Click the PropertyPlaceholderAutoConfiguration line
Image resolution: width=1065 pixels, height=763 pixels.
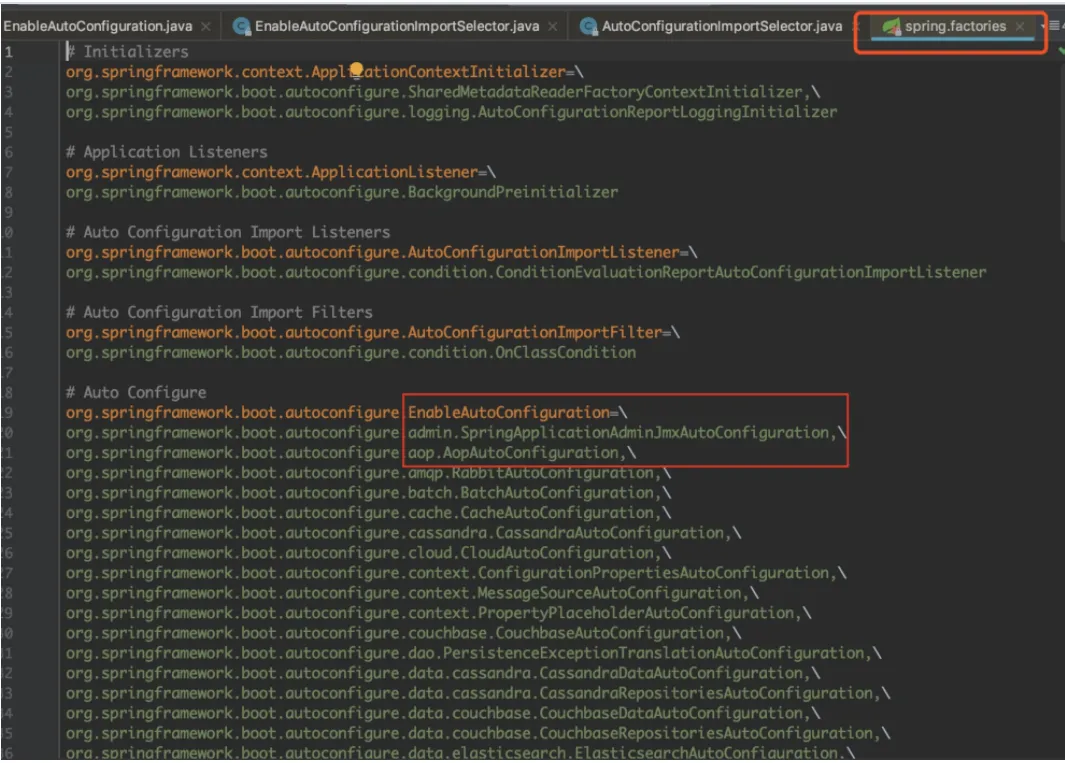(438, 613)
